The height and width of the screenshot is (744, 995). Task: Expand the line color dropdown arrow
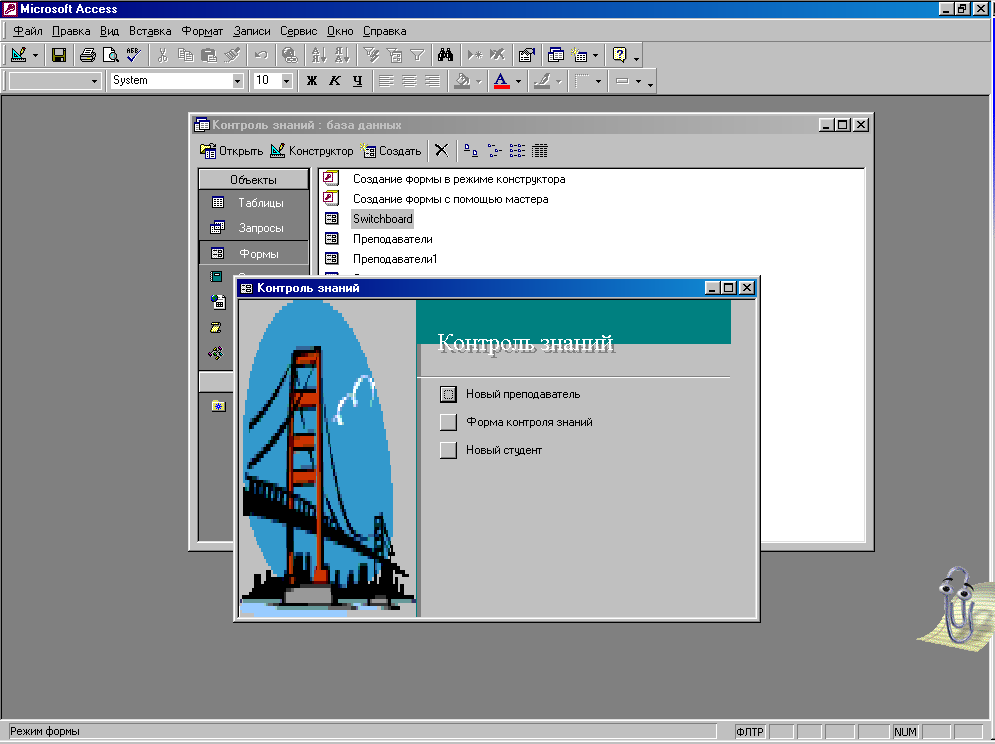pos(558,81)
